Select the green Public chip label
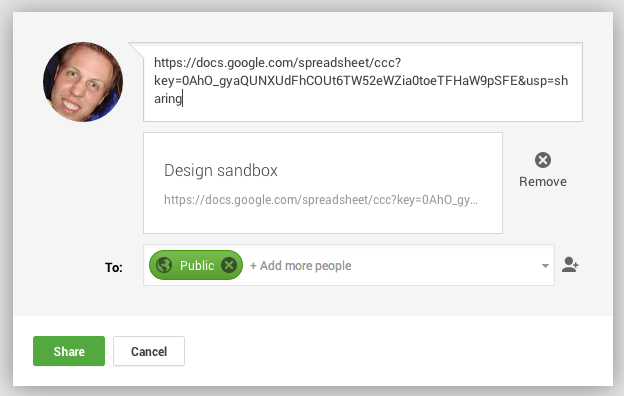 197,265
